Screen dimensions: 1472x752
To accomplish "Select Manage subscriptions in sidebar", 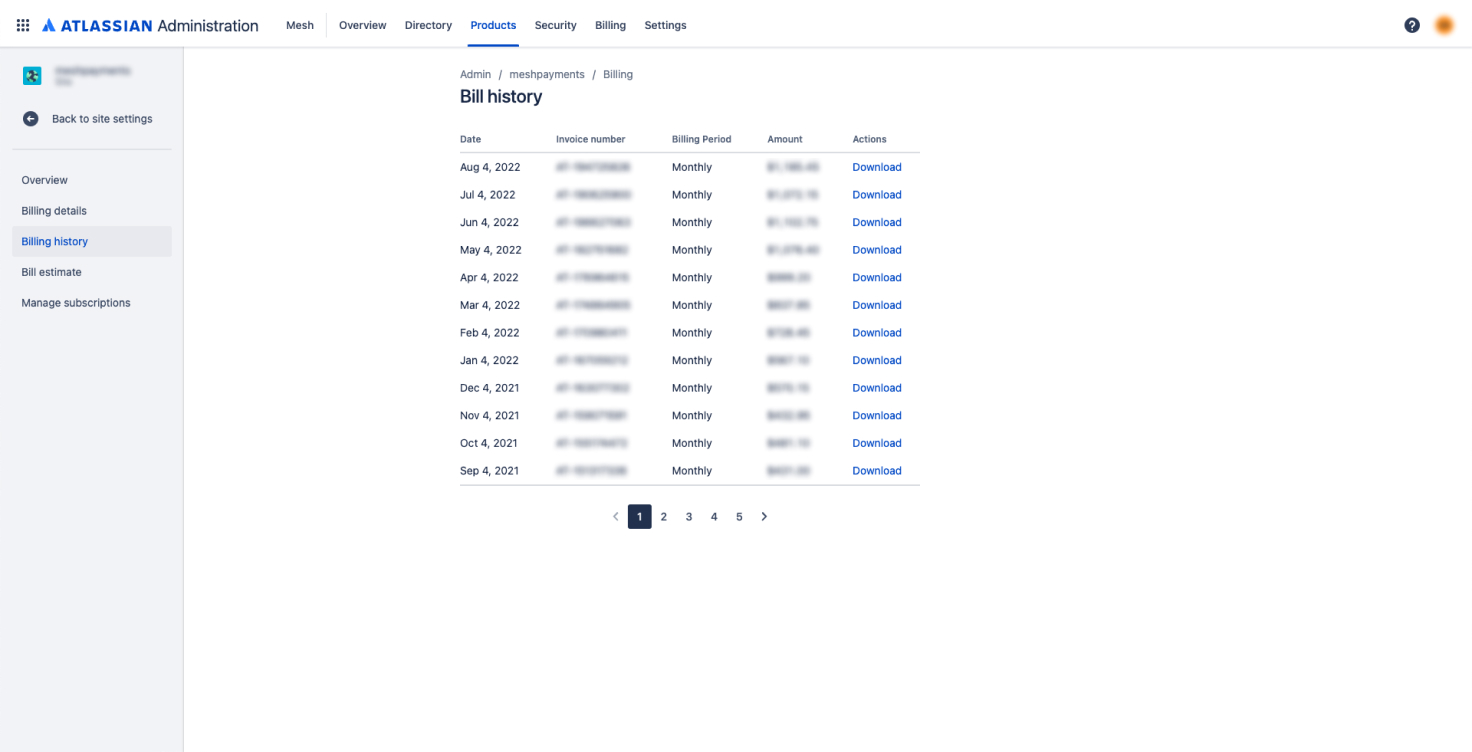I will [76, 303].
